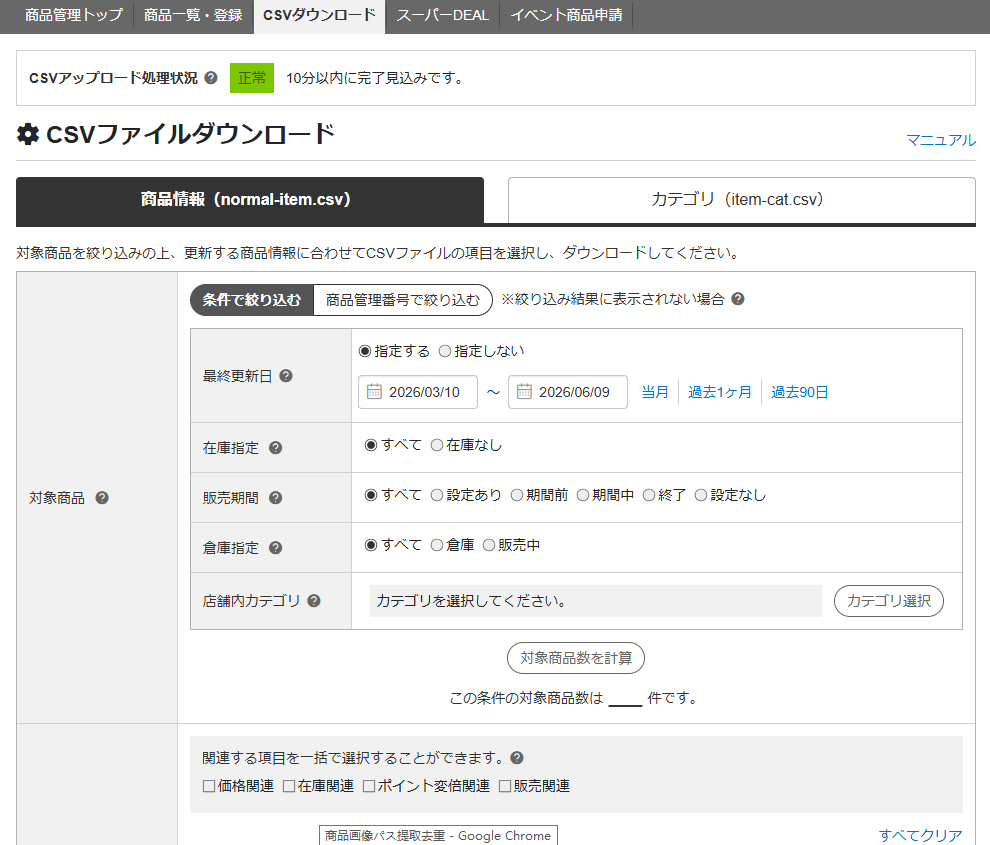Select 期間前 radio option
This screenshot has height=845, width=990.
click(517, 495)
